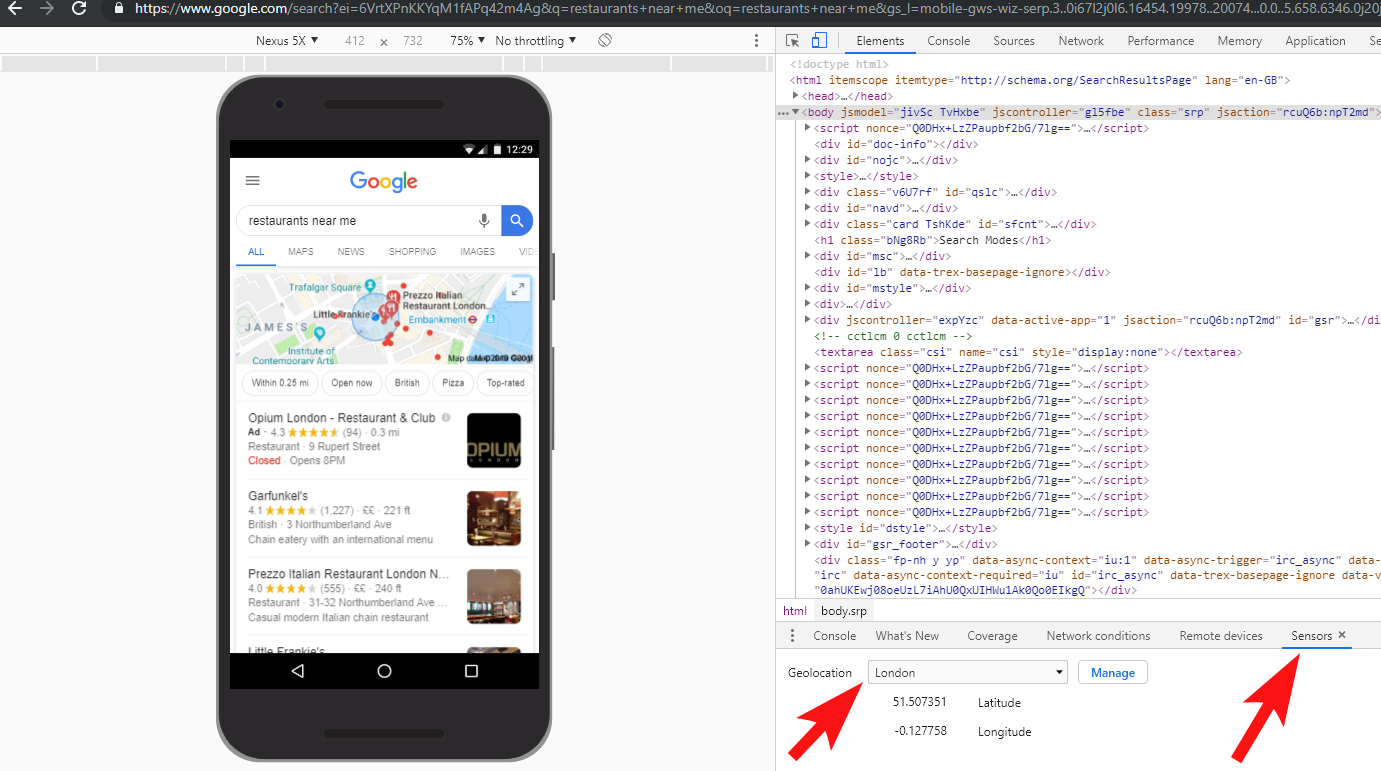Image resolution: width=1381 pixels, height=771 pixels.
Task: Switch to the Console tab
Action: (949, 41)
